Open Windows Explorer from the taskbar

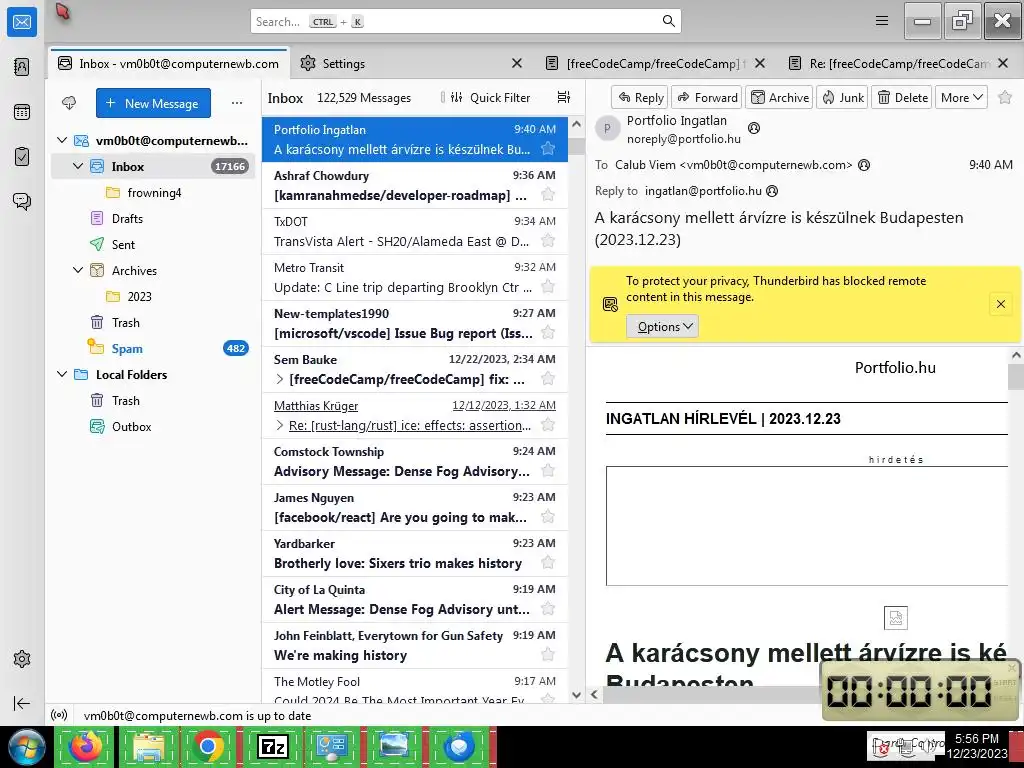tap(148, 746)
